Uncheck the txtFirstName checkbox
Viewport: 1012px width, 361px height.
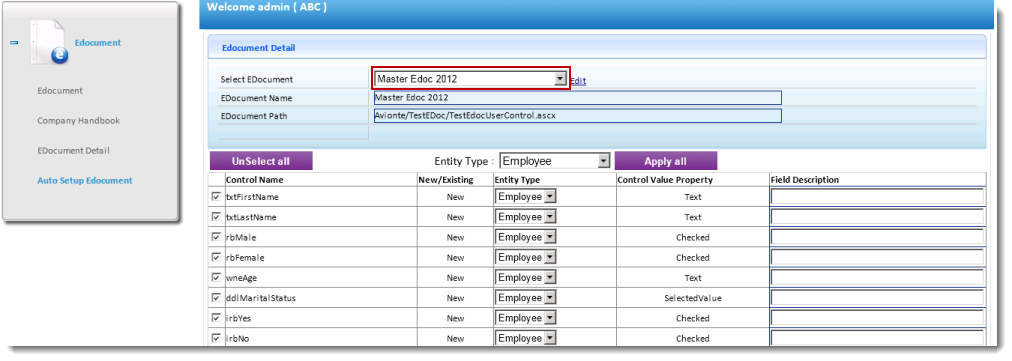pyautogui.click(x=216, y=196)
